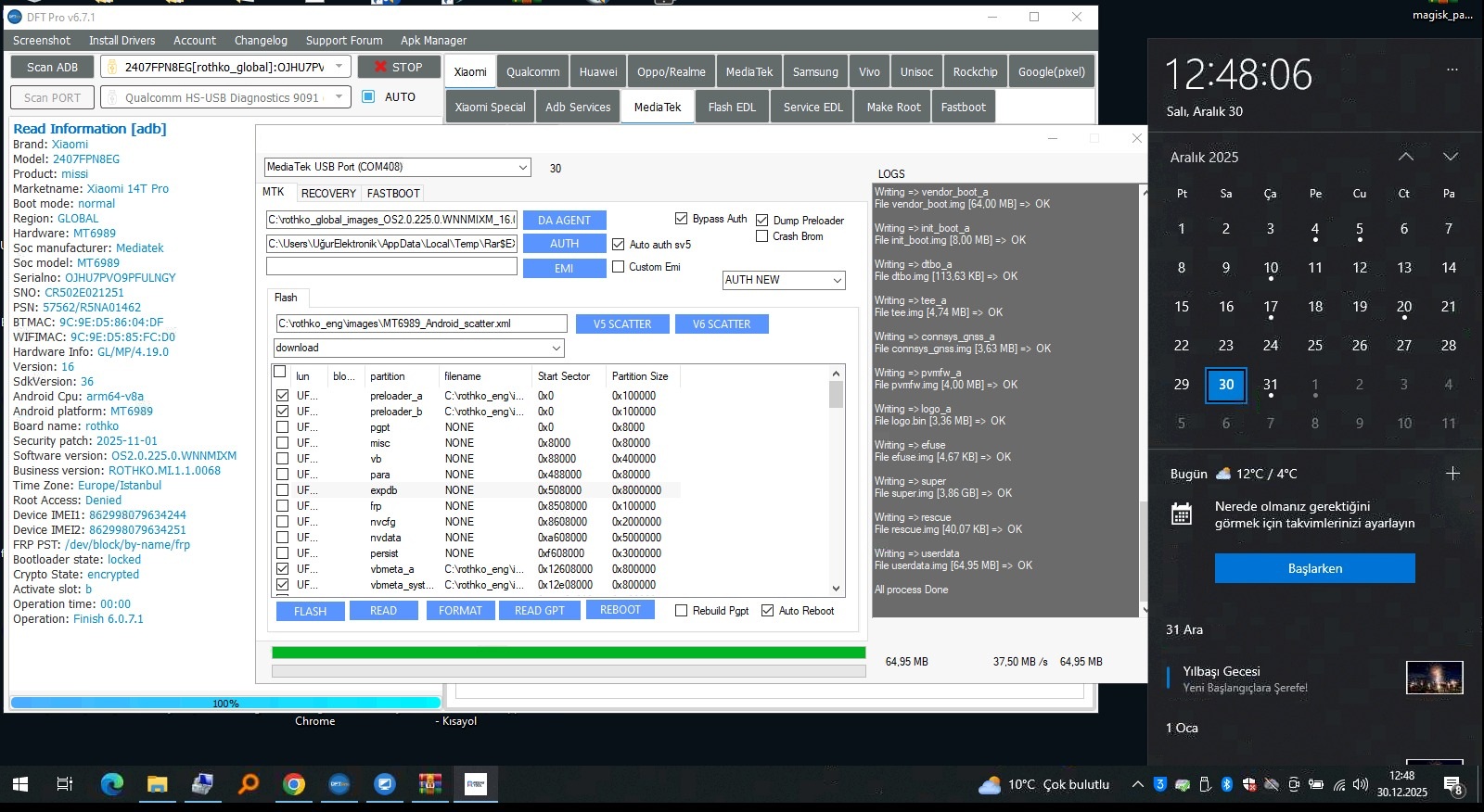The image size is (1484, 812).
Task: Open the volume speaker tray icon
Action: 1361,784
